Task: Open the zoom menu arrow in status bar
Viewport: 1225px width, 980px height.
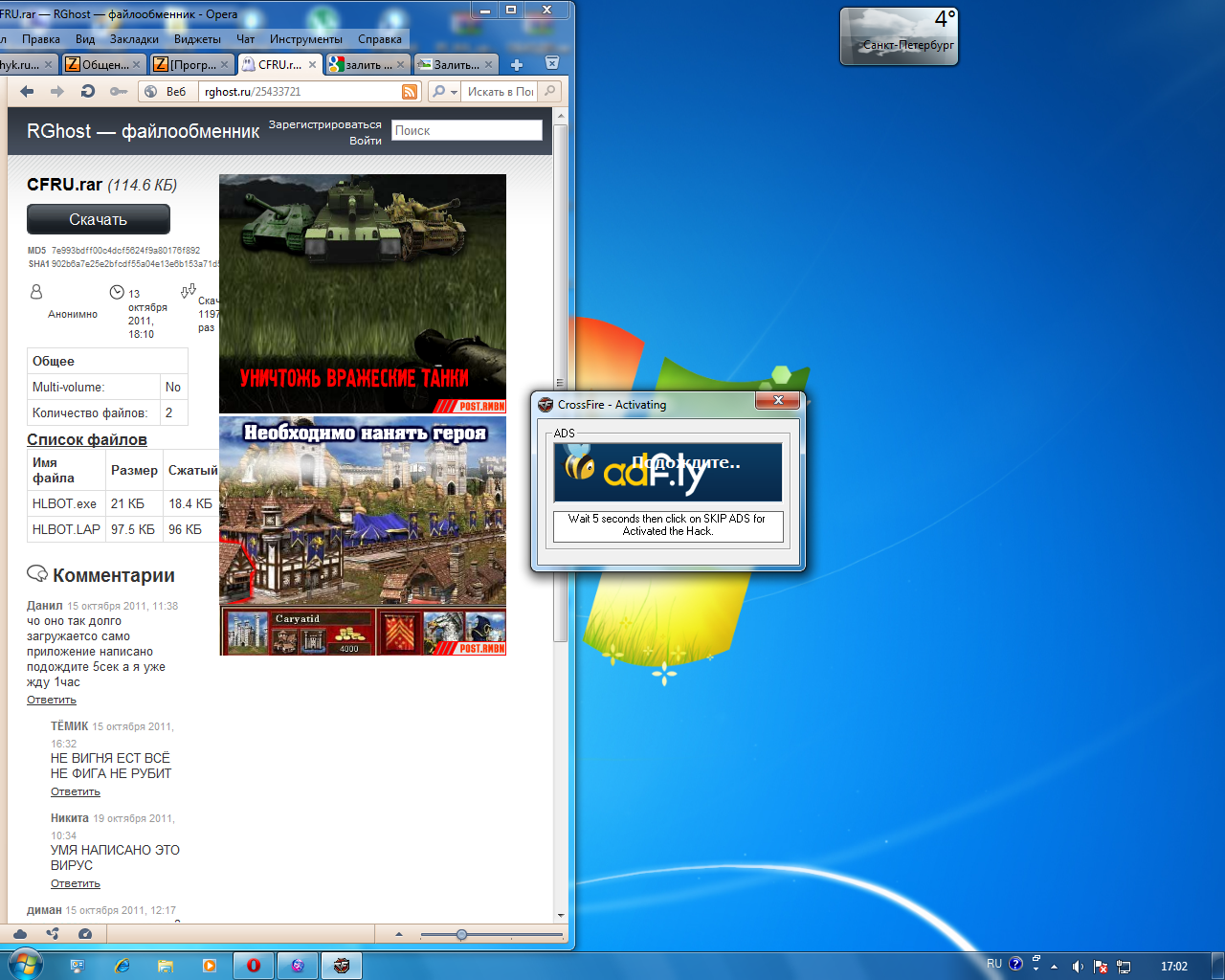Action: [x=399, y=934]
